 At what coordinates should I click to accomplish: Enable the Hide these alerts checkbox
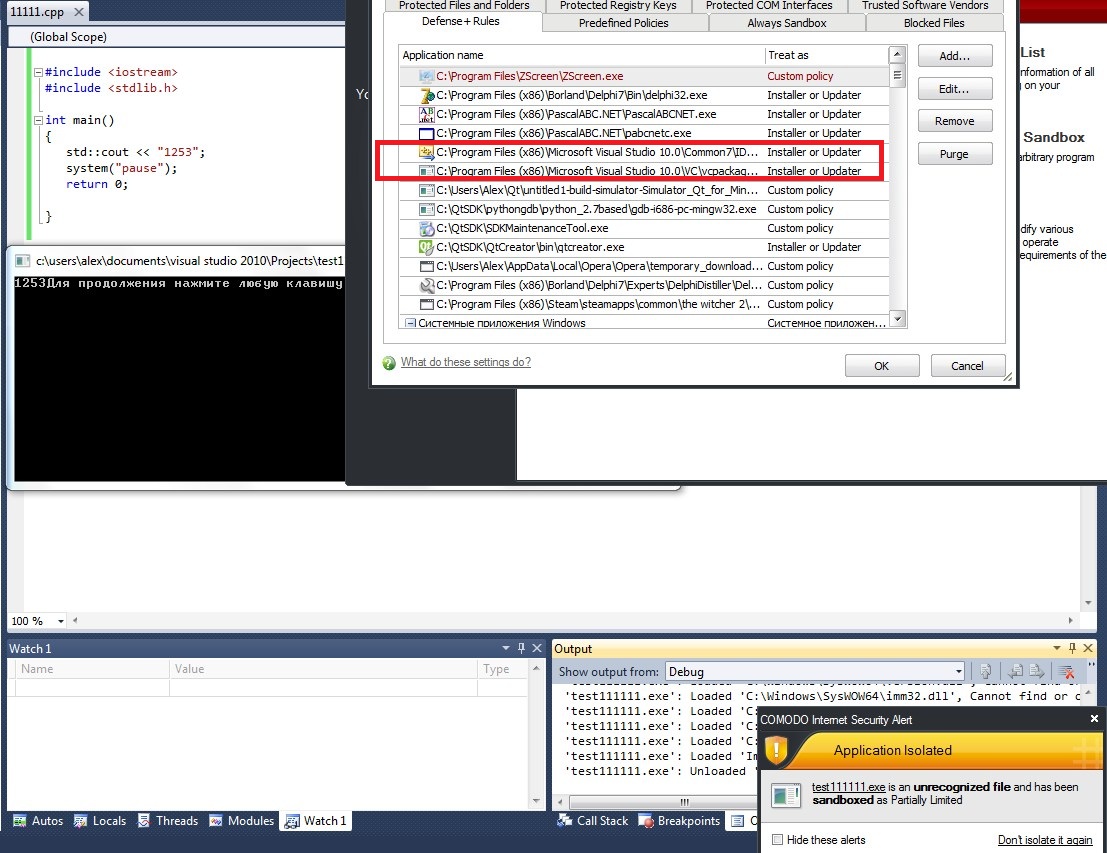[x=778, y=840]
